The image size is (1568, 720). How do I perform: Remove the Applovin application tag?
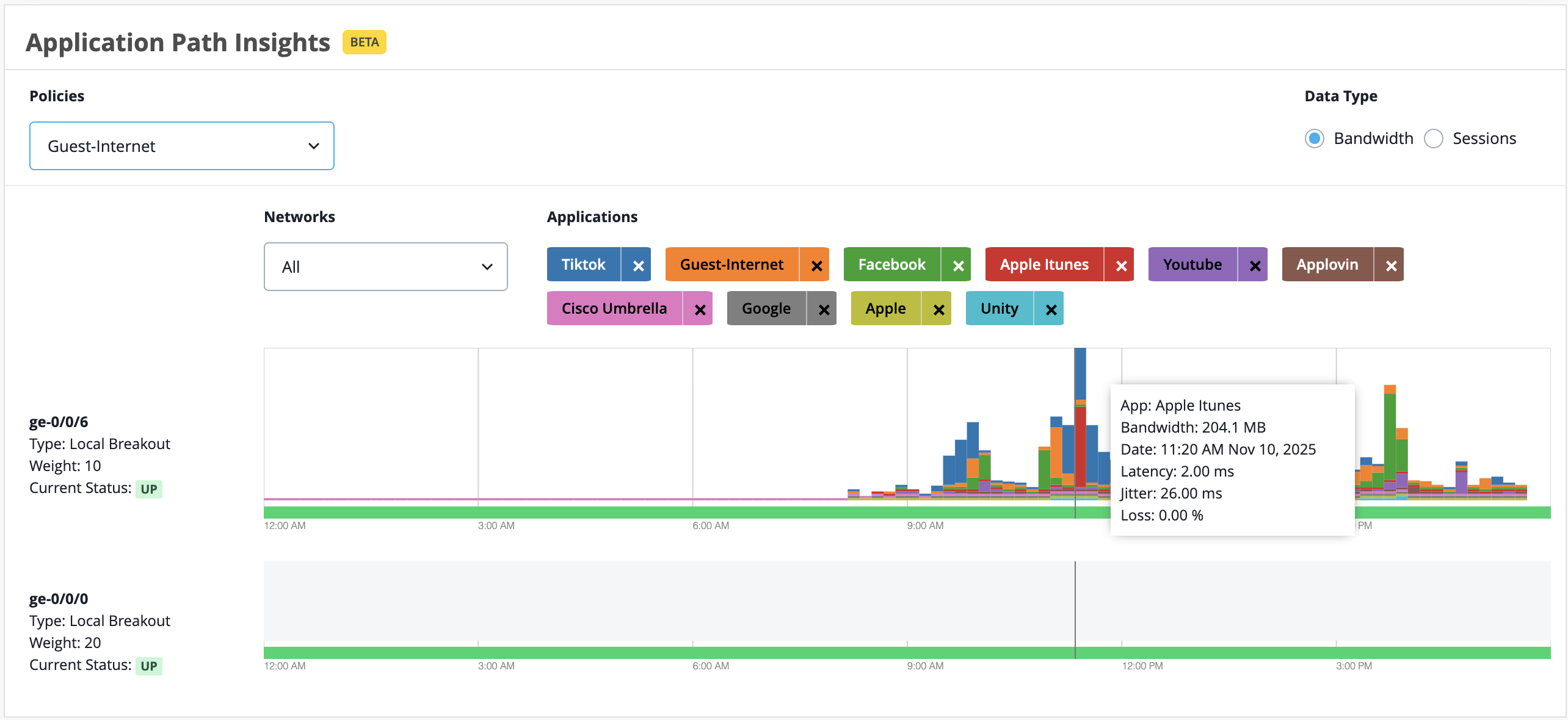(1391, 265)
